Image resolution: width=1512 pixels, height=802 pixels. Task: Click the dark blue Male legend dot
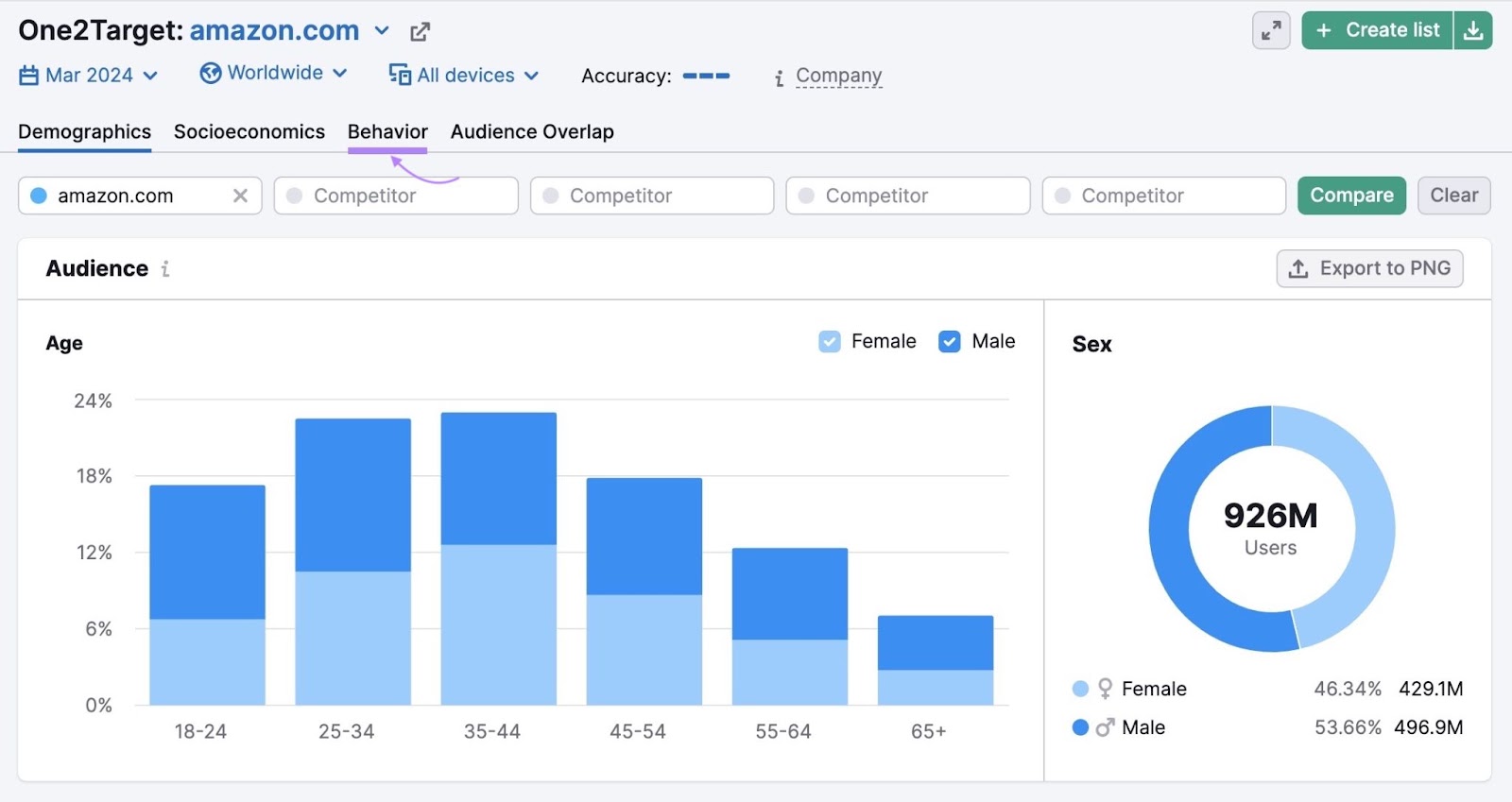point(1081,727)
